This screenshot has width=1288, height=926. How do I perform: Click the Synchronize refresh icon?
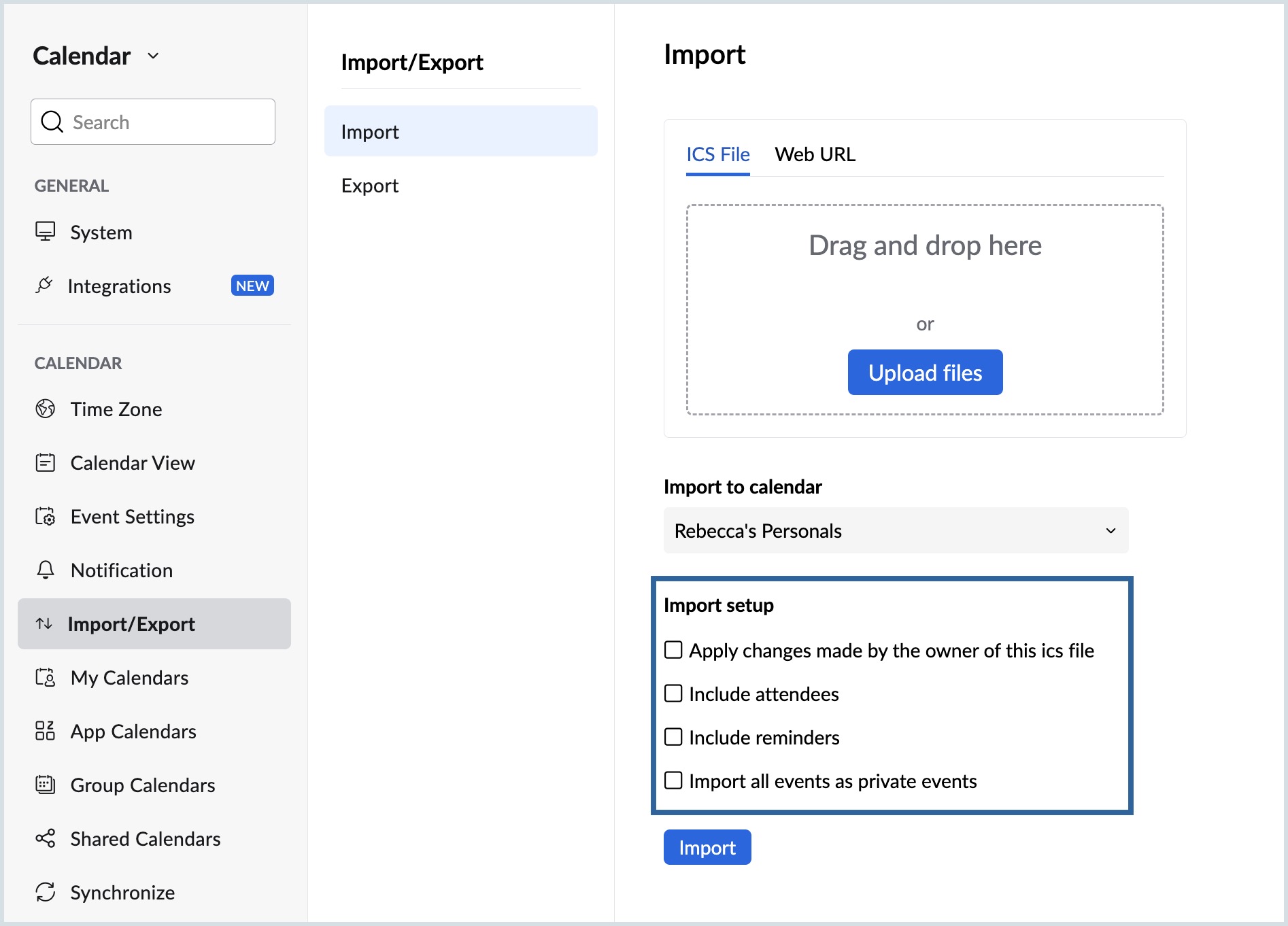(x=46, y=892)
